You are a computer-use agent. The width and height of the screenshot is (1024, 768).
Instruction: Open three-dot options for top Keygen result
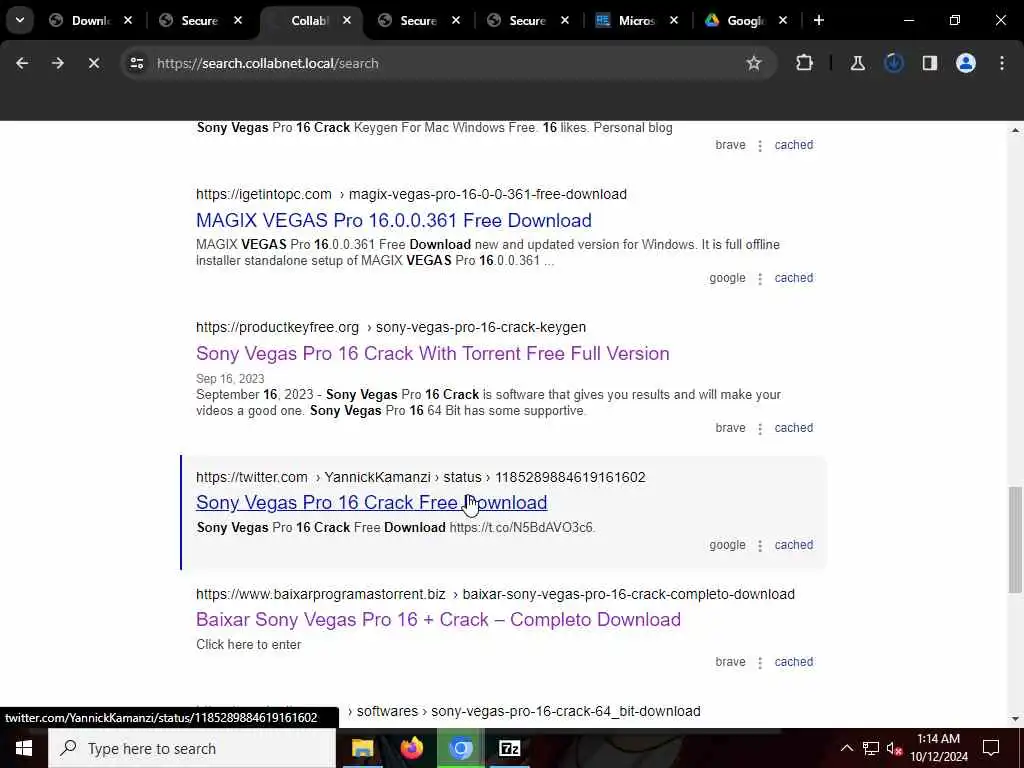click(760, 146)
